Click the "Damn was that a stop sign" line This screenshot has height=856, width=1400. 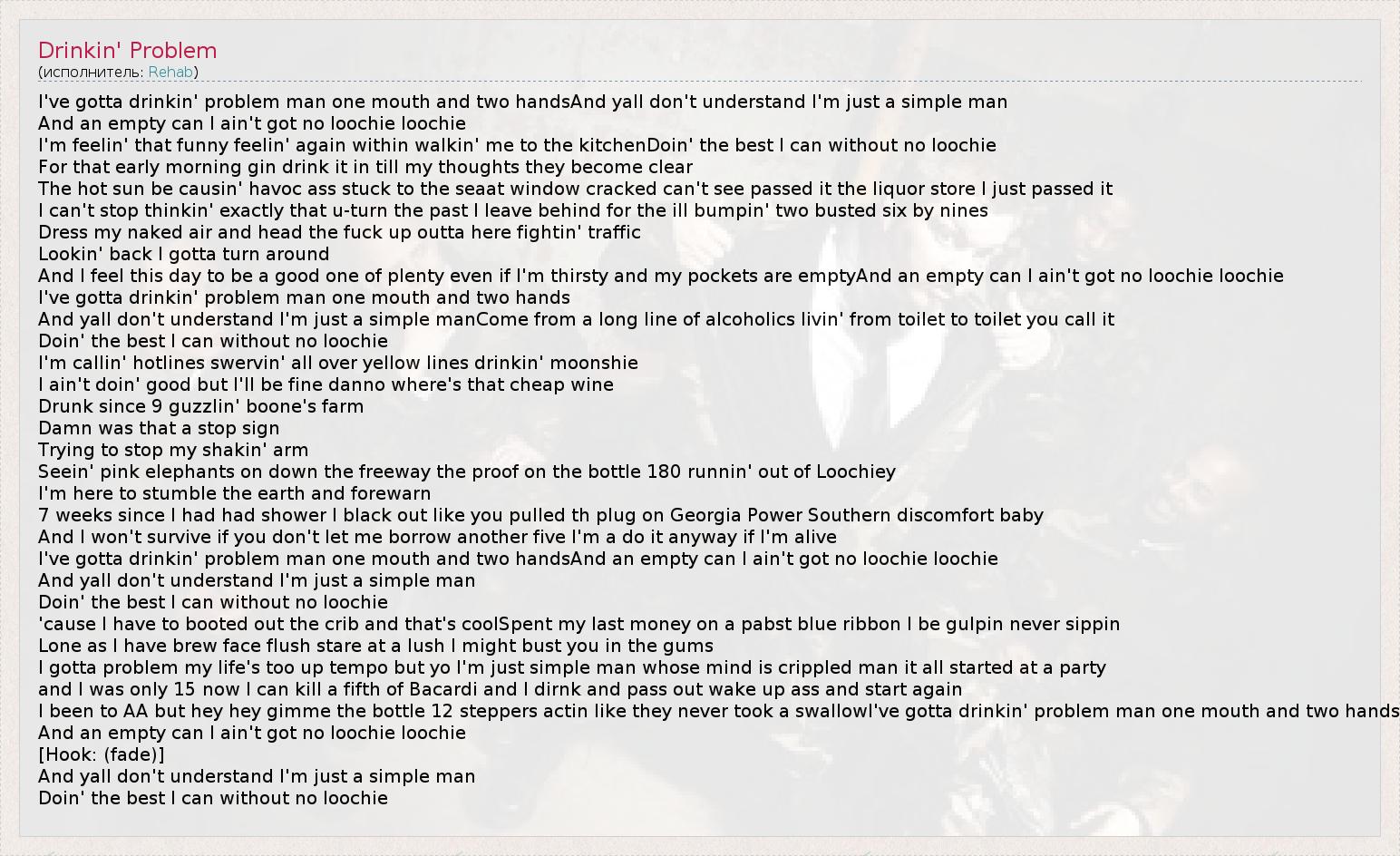tap(159, 428)
